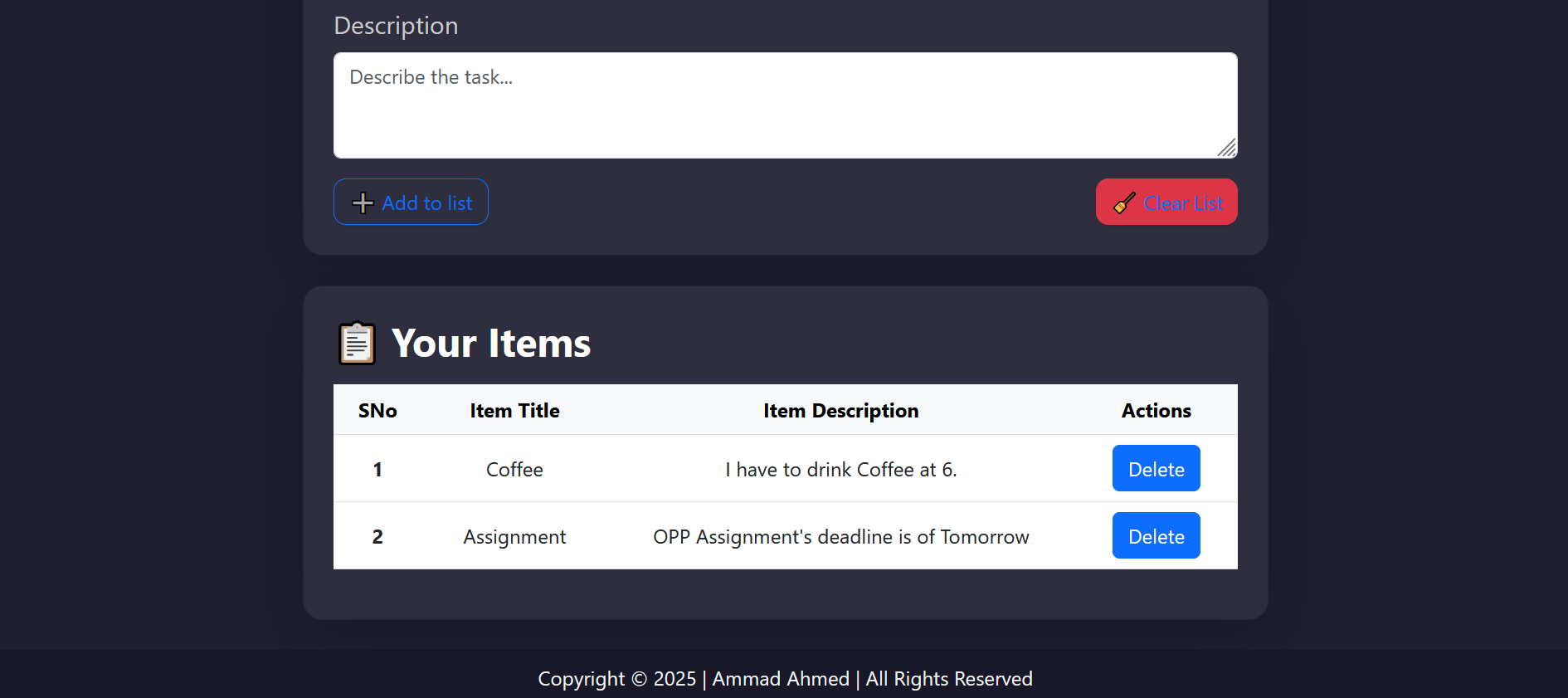Select the Coffee title cell

pos(514,470)
